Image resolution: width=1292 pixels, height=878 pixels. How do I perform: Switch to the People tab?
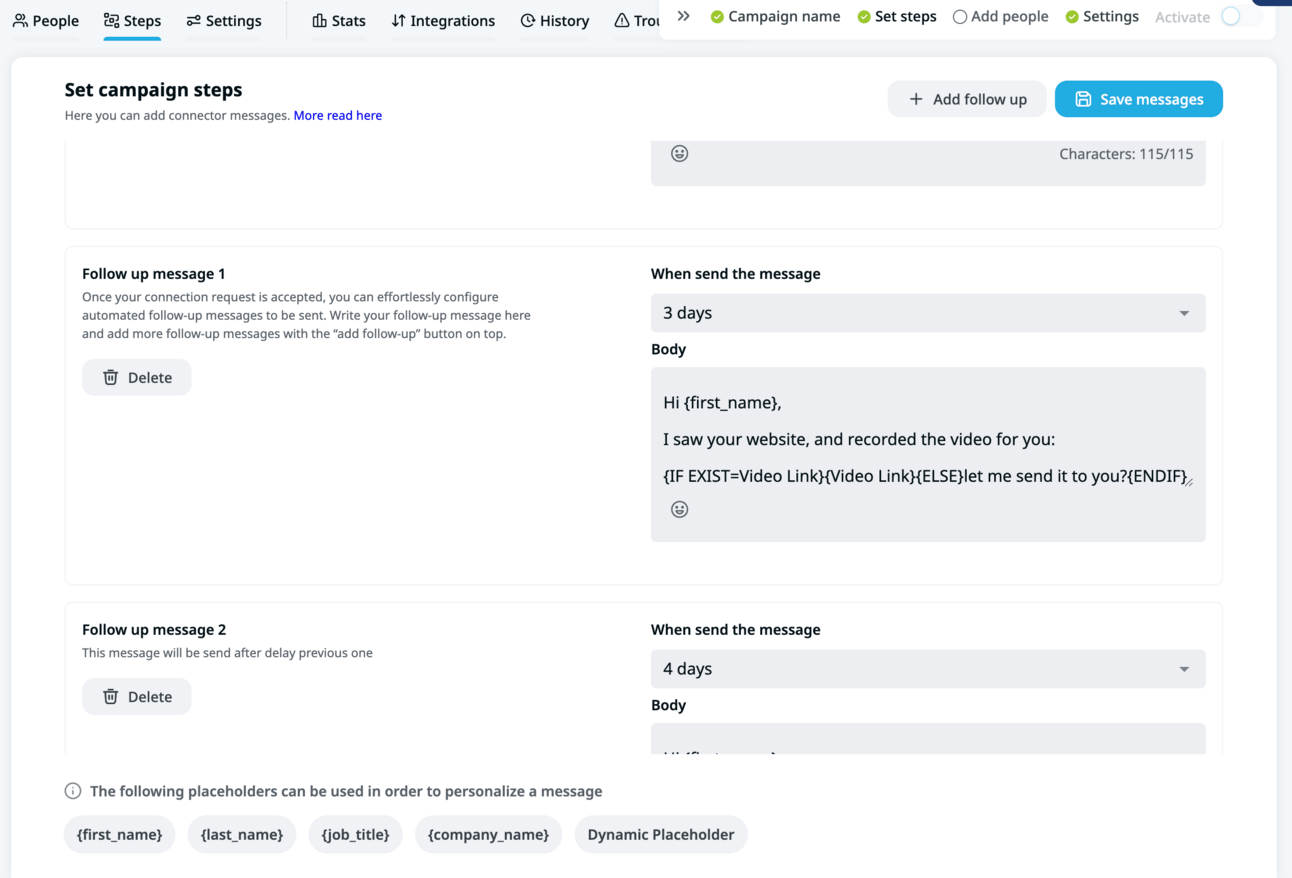46,21
